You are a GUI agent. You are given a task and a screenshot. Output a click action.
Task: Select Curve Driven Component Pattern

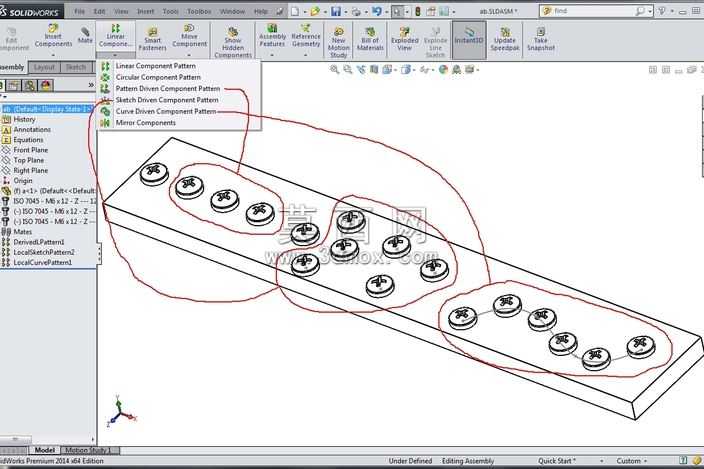pyautogui.click(x=166, y=111)
